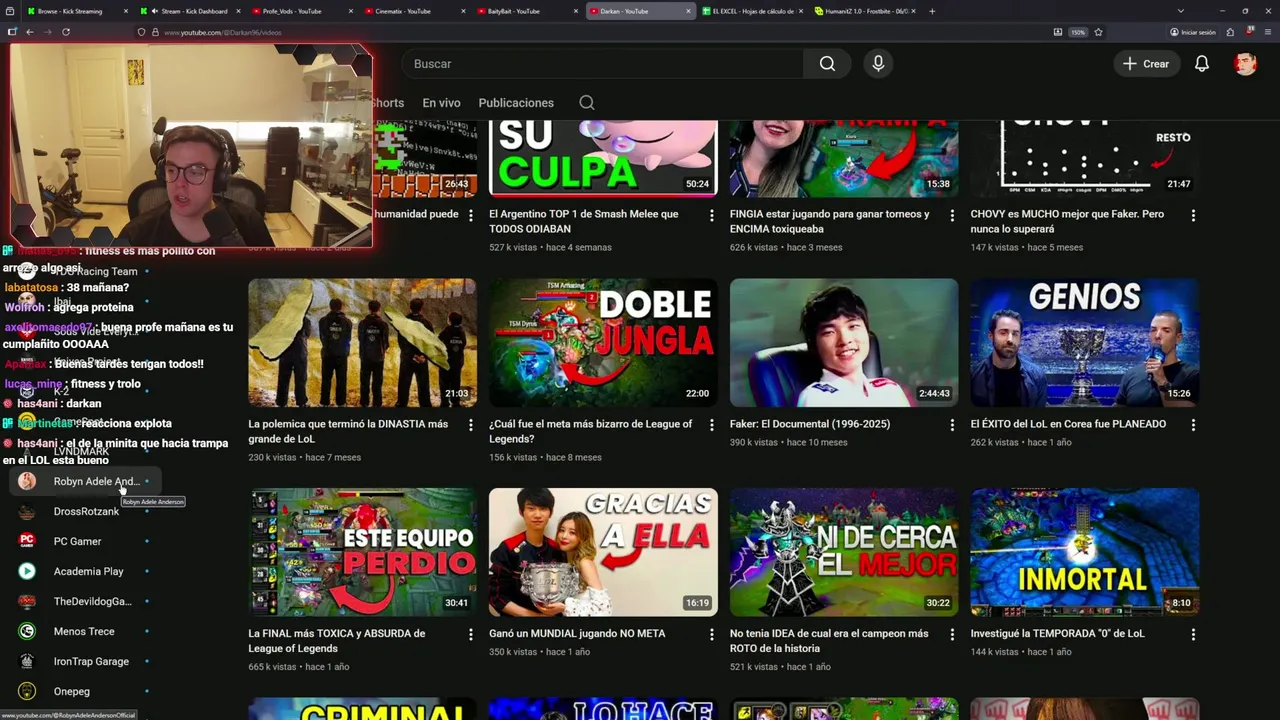This screenshot has height=720, width=1280.
Task: Close the Darkan - YouTube browser tab
Action: coord(688,11)
